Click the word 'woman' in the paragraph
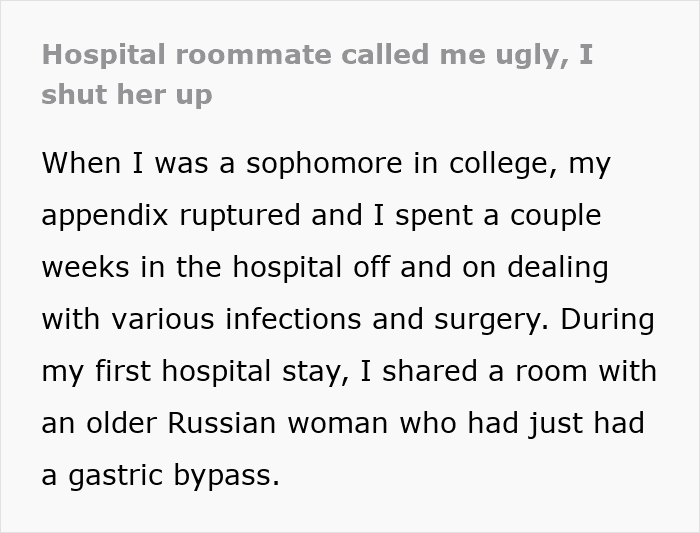The image size is (700, 533). tap(338, 424)
